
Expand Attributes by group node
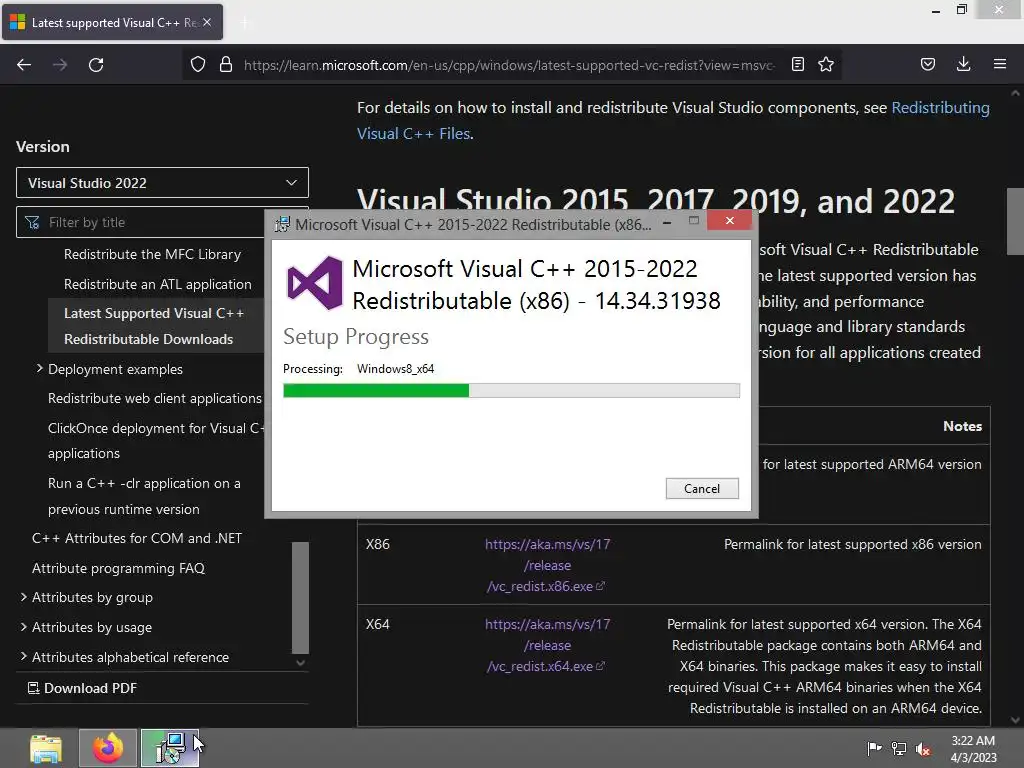pos(24,597)
